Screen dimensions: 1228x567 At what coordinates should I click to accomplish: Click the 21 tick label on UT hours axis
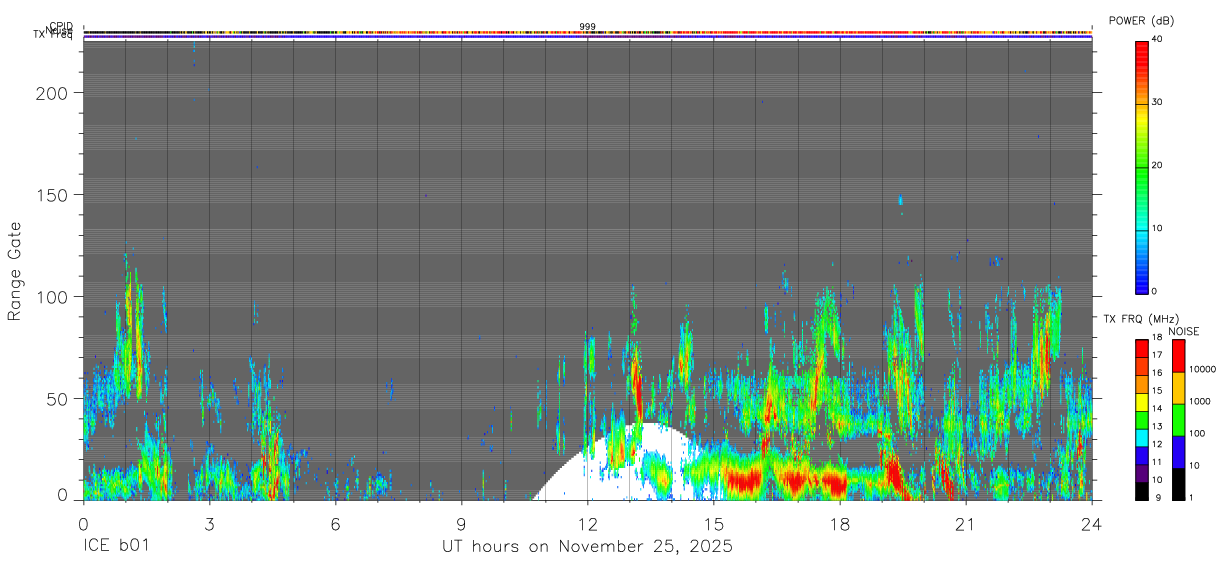[x=966, y=523]
